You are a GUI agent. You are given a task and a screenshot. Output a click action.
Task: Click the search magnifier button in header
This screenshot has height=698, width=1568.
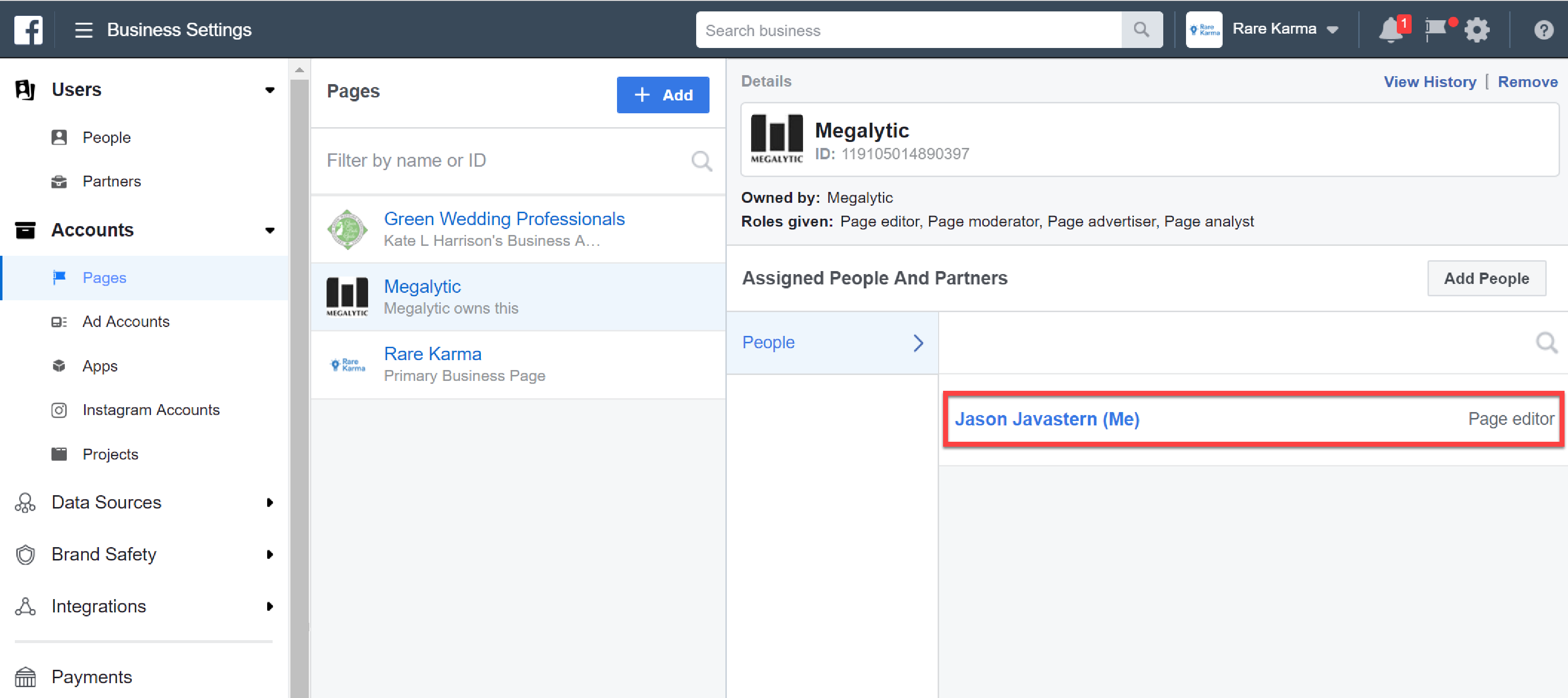pyautogui.click(x=1141, y=30)
